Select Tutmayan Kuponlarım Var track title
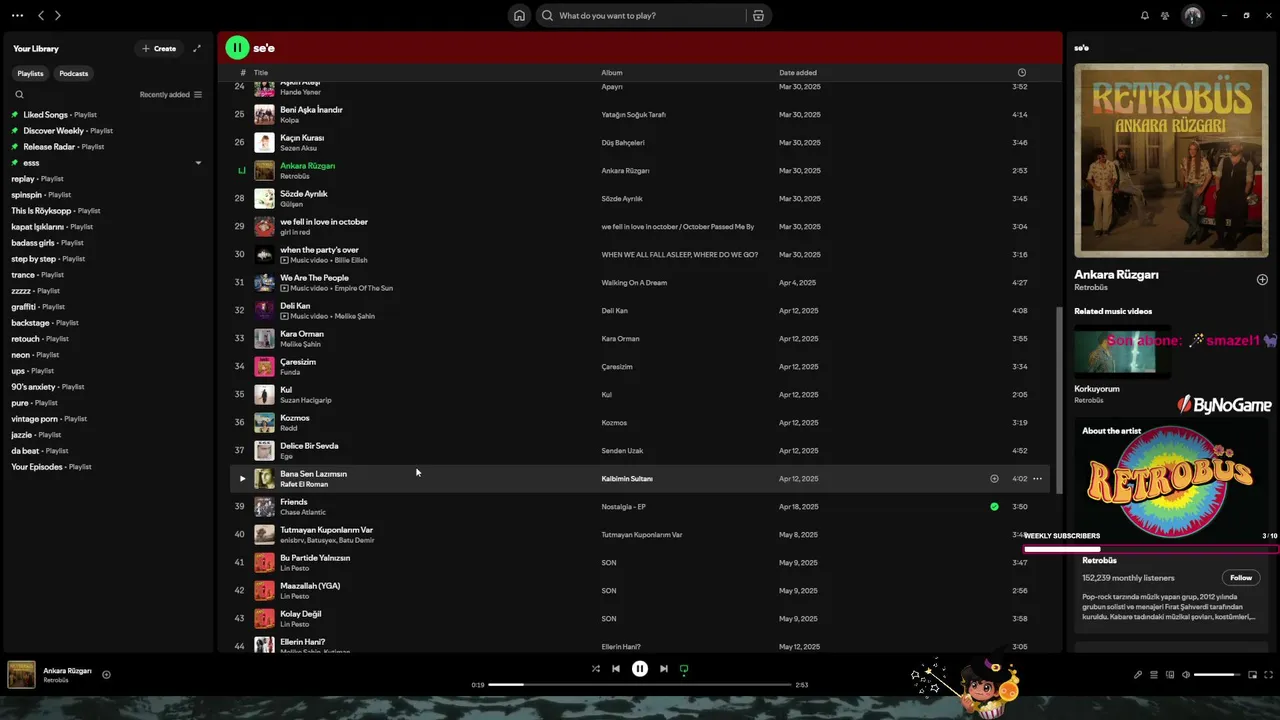The width and height of the screenshot is (1280, 720). pyautogui.click(x=327, y=530)
